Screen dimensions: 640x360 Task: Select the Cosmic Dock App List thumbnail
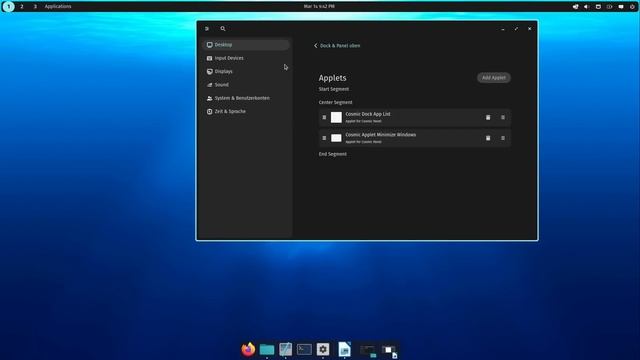[x=336, y=118]
